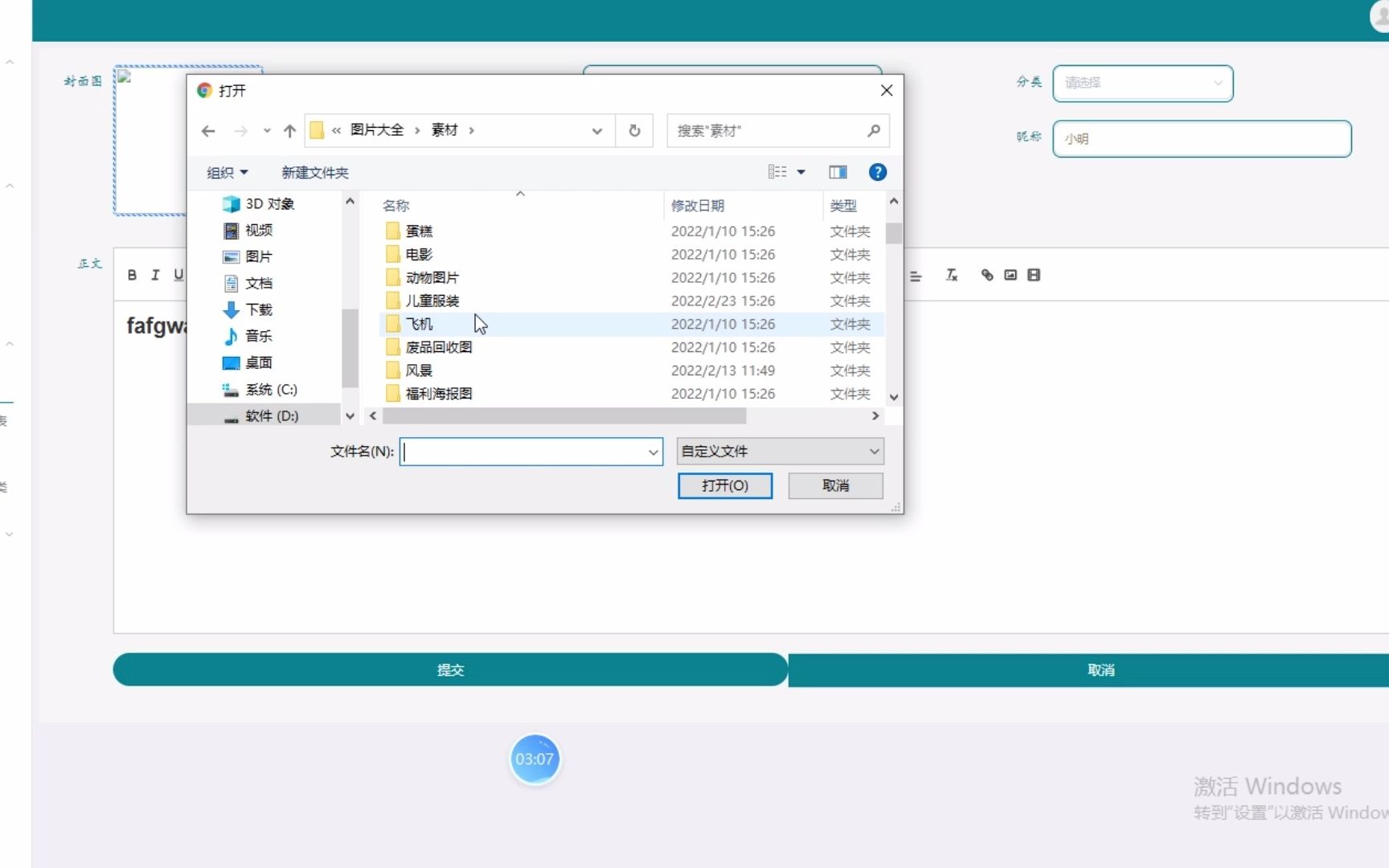Viewport: 1389px width, 868px height.
Task: Expand the address bar path dropdown
Action: (x=596, y=131)
